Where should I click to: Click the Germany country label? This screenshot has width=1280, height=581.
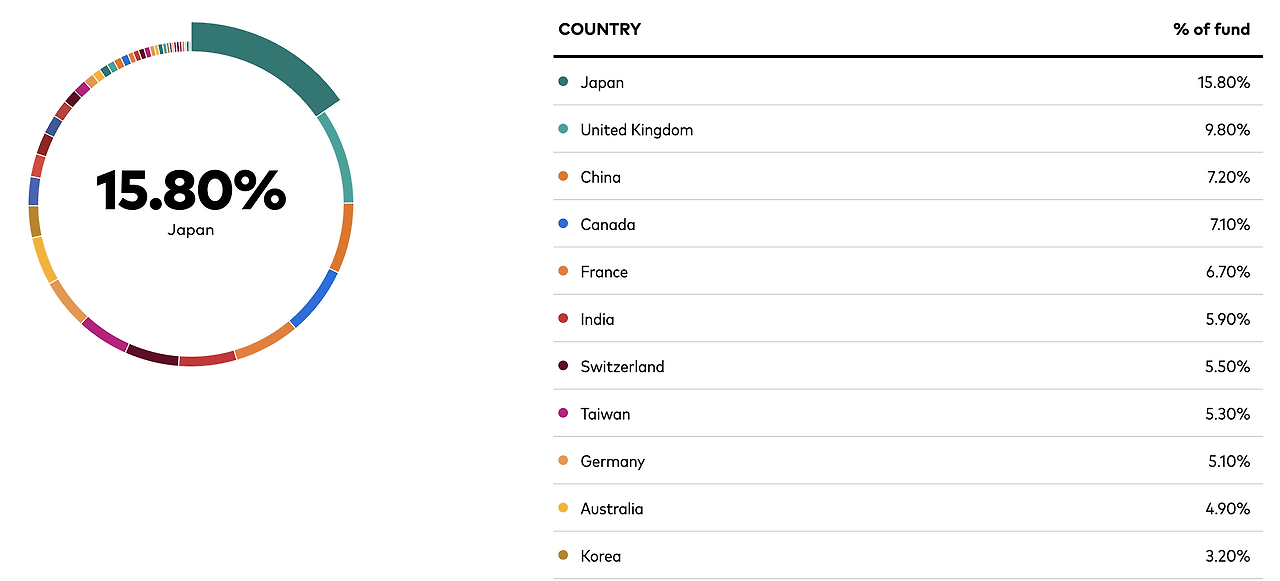coord(612,462)
